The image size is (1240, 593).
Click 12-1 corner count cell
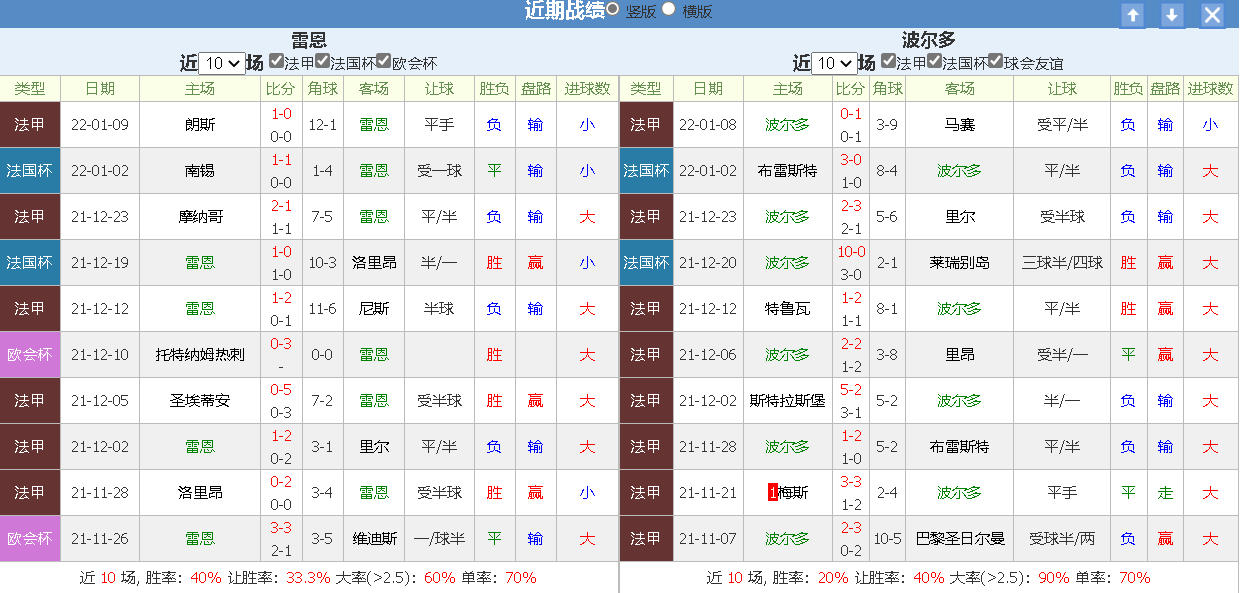coord(322,125)
